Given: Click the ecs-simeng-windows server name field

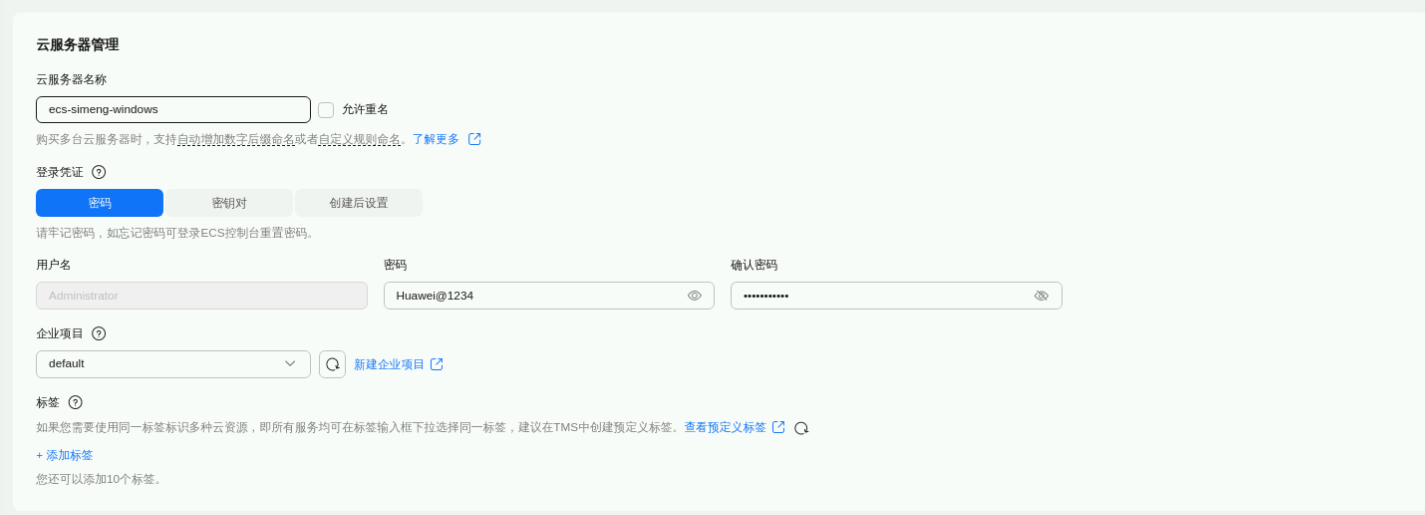Looking at the screenshot, I should pyautogui.click(x=173, y=110).
